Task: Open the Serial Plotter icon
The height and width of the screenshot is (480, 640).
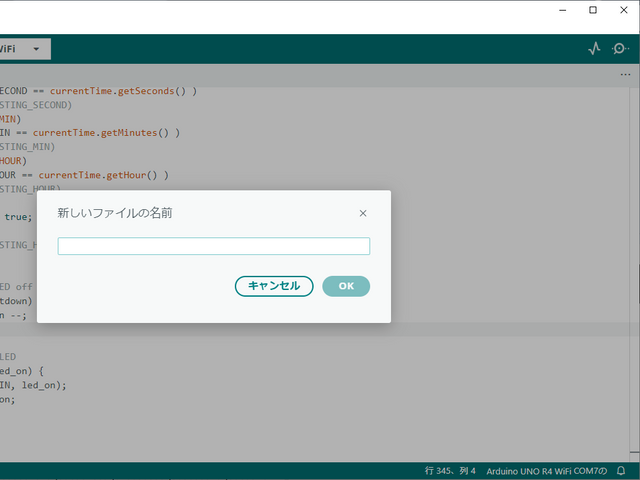Action: click(x=594, y=49)
